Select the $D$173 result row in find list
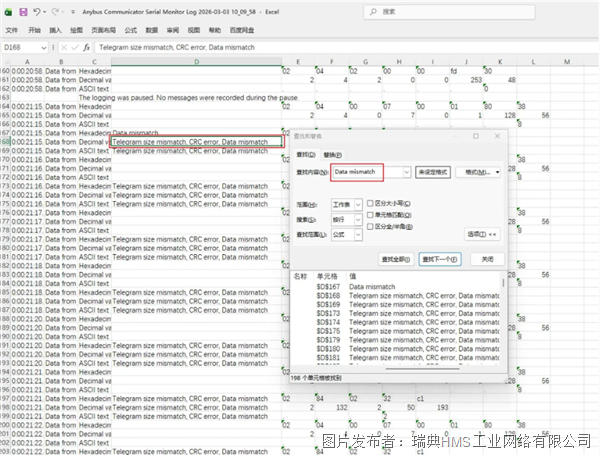The height and width of the screenshot is (455, 600). click(x=397, y=313)
